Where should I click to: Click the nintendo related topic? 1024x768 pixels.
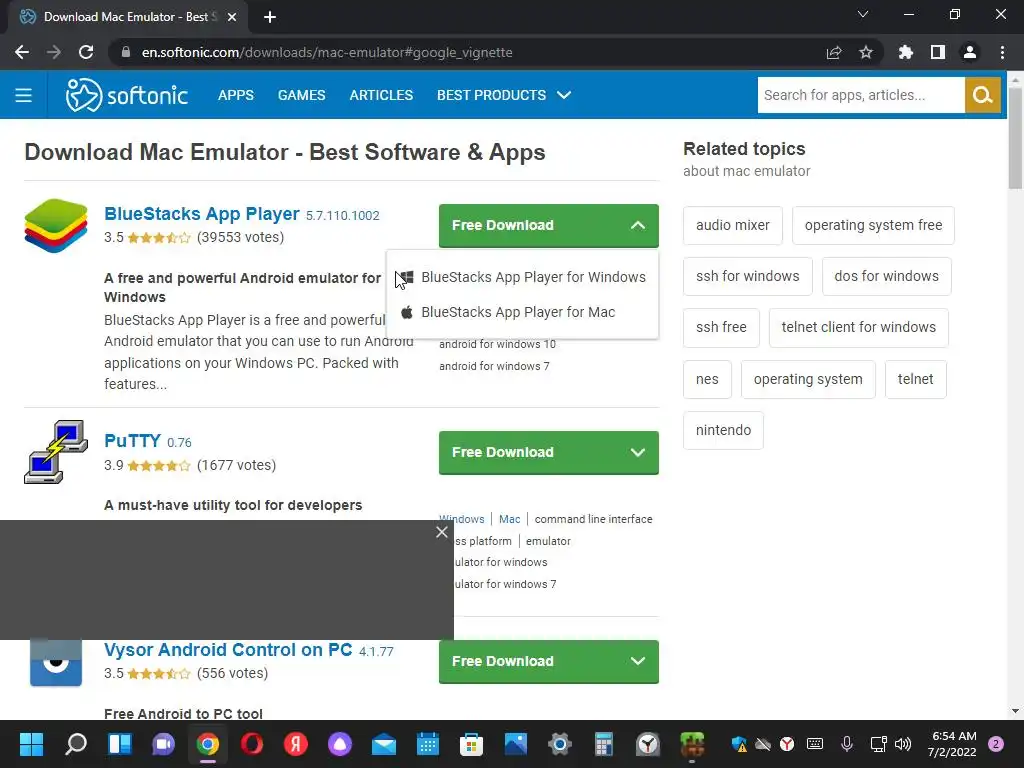pyautogui.click(x=724, y=430)
